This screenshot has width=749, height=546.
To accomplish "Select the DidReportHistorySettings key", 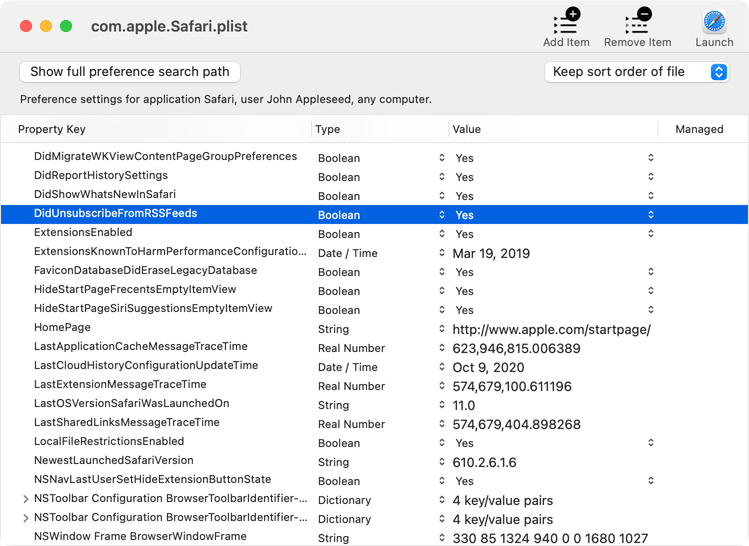I will (101, 175).
